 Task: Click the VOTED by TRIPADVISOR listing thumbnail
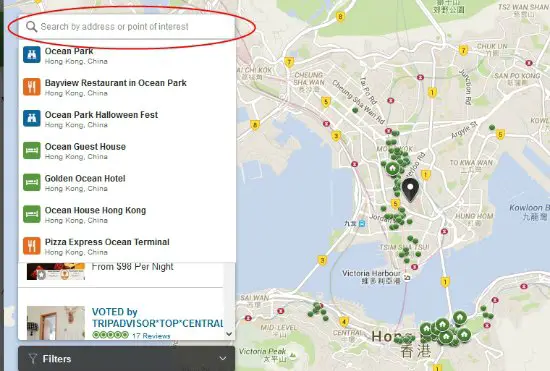[56, 323]
